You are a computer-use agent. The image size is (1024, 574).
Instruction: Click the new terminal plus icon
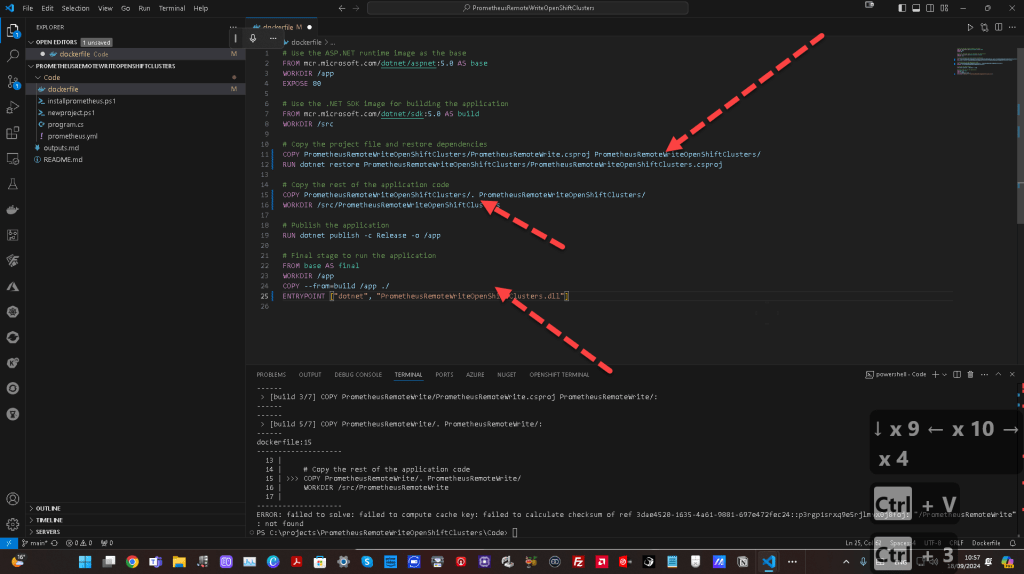935,375
